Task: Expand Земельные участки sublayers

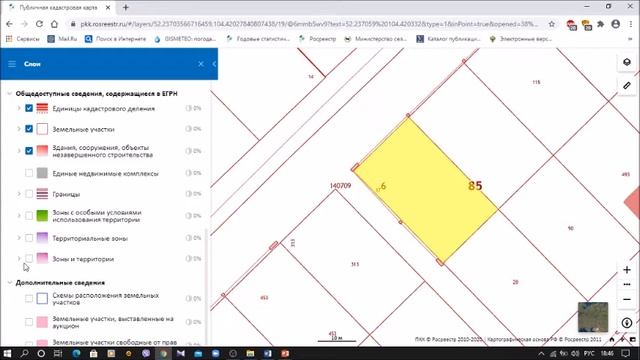Action: click(19, 129)
